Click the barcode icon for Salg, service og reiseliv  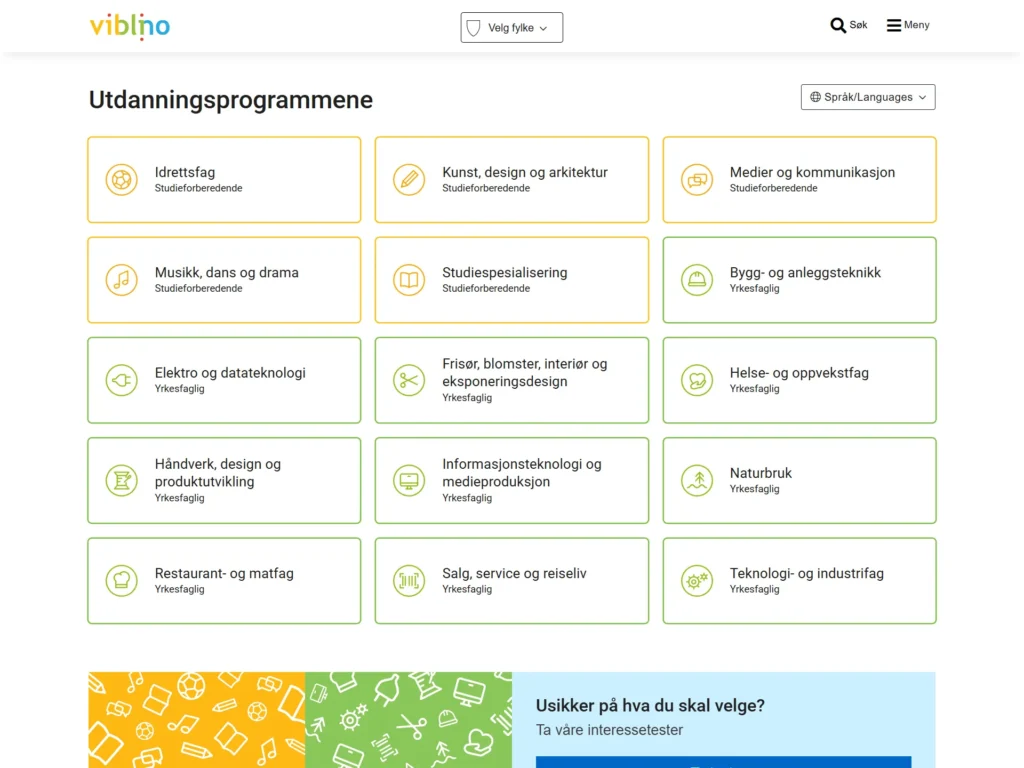tap(409, 581)
